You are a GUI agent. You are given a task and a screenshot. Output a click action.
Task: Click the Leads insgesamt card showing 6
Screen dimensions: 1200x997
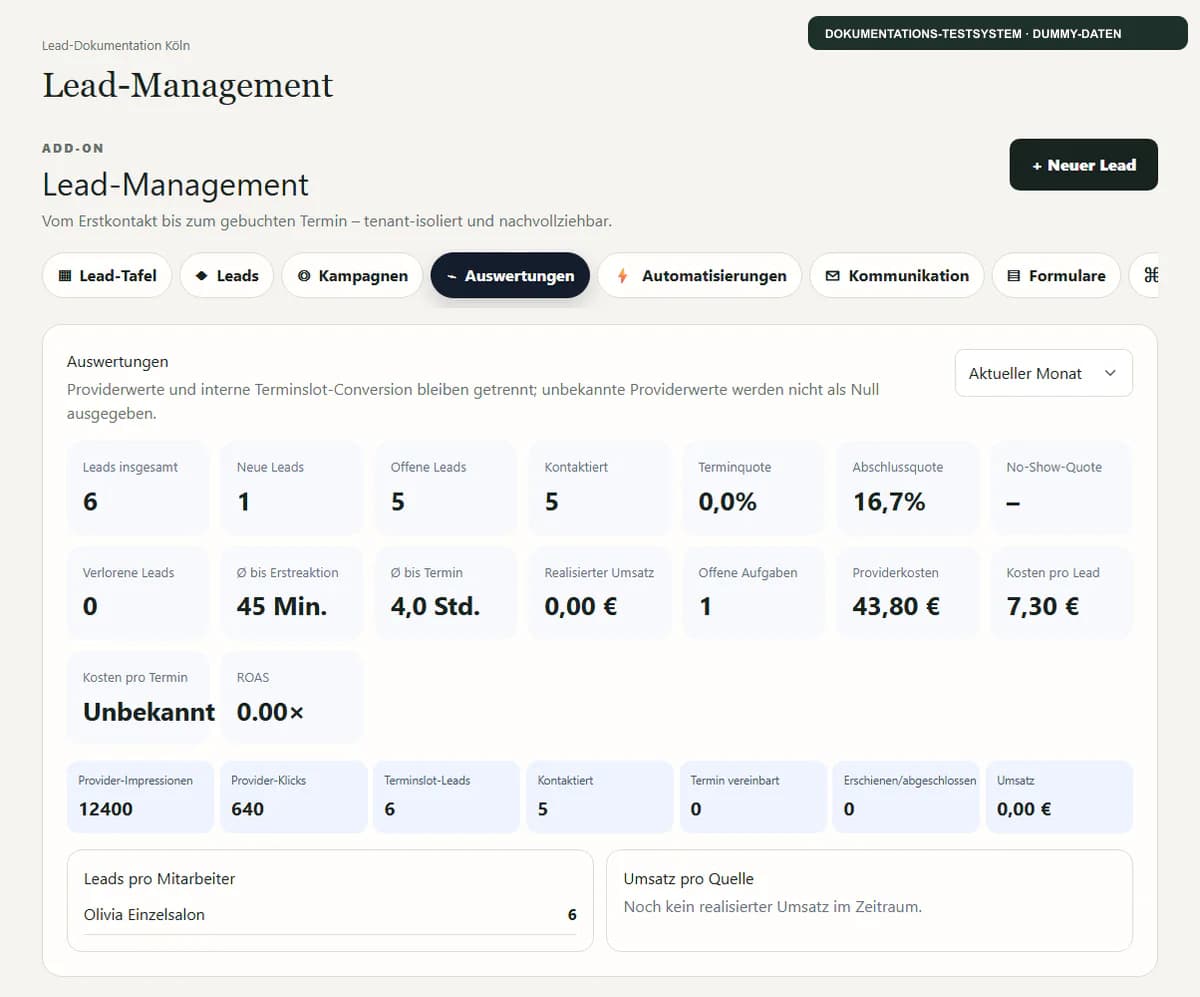[138, 488]
